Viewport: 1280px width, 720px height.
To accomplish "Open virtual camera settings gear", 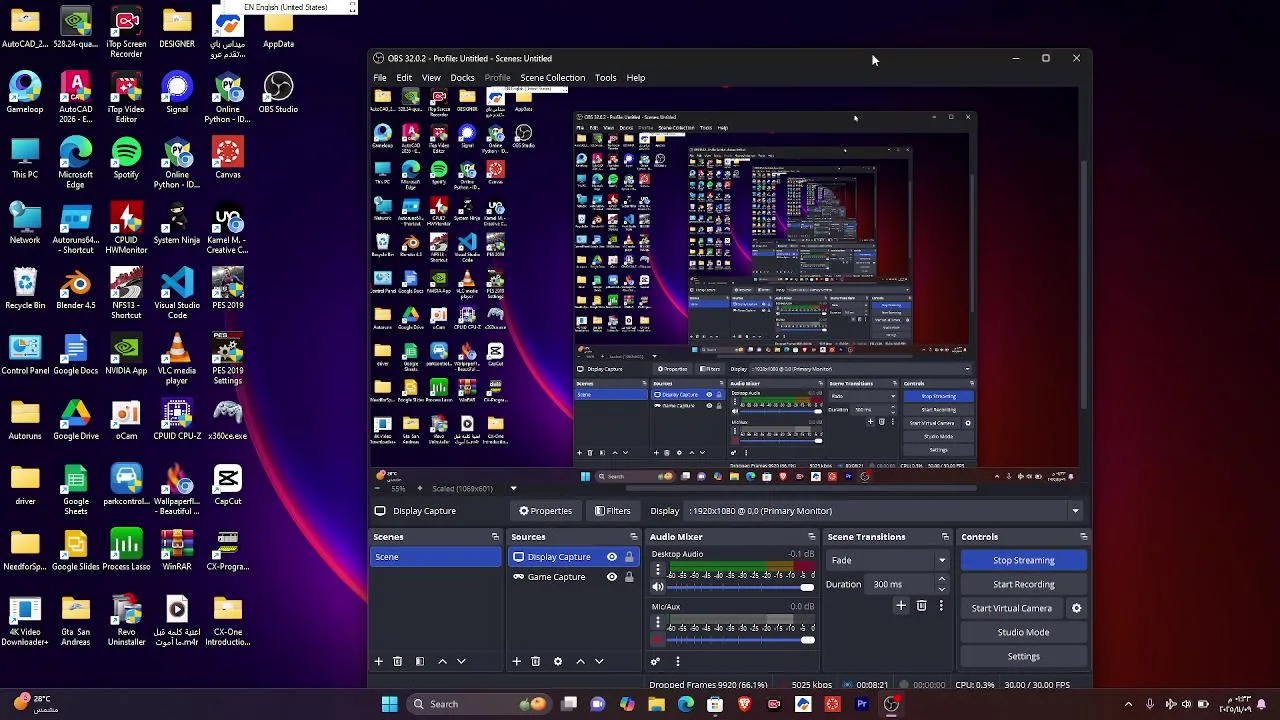I will [x=1076, y=608].
